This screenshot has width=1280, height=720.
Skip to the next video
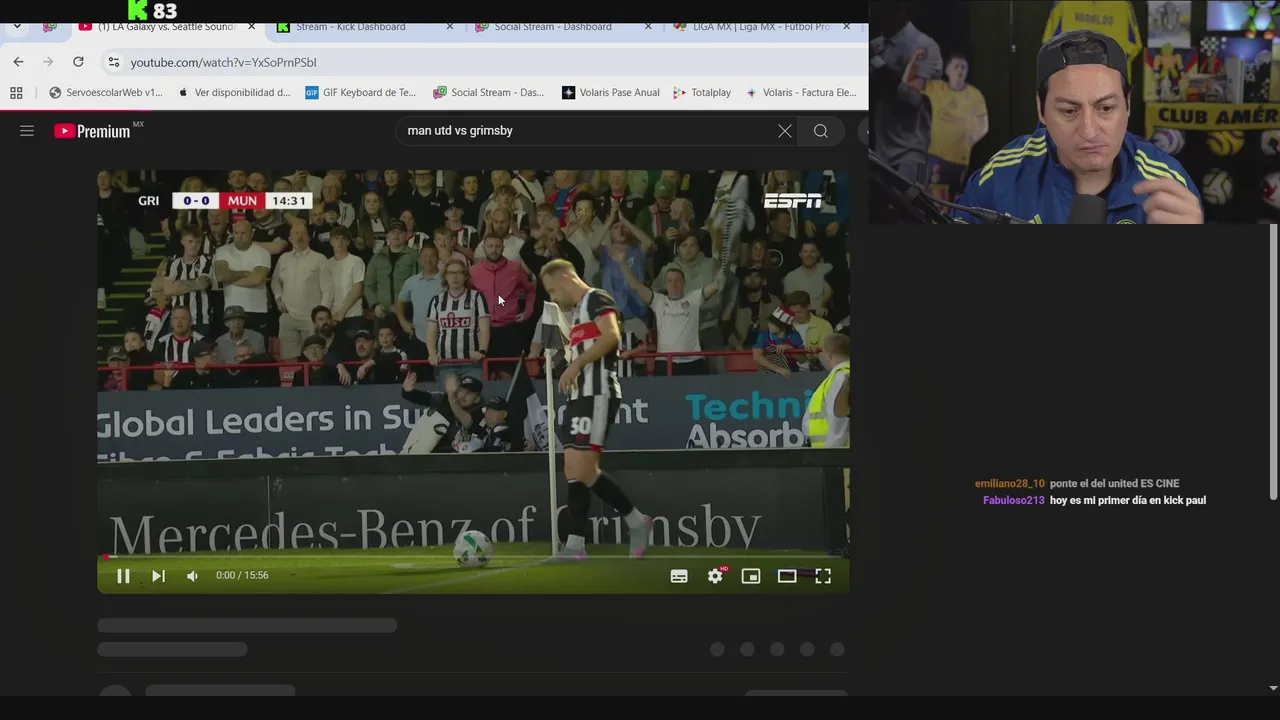pos(158,576)
